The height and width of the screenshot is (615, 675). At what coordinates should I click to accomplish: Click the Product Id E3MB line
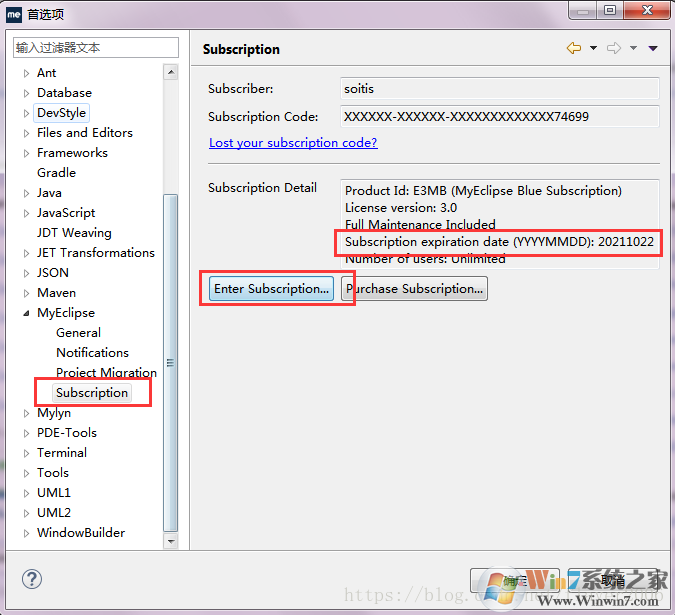483,191
